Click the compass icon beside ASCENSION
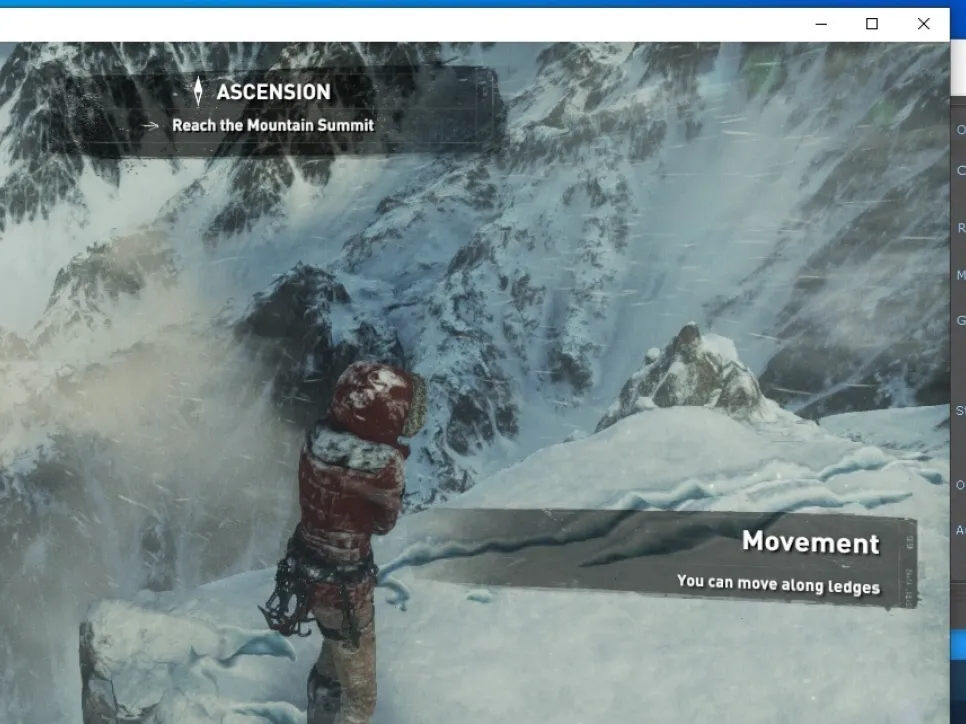The width and height of the screenshot is (966, 724). (198, 91)
